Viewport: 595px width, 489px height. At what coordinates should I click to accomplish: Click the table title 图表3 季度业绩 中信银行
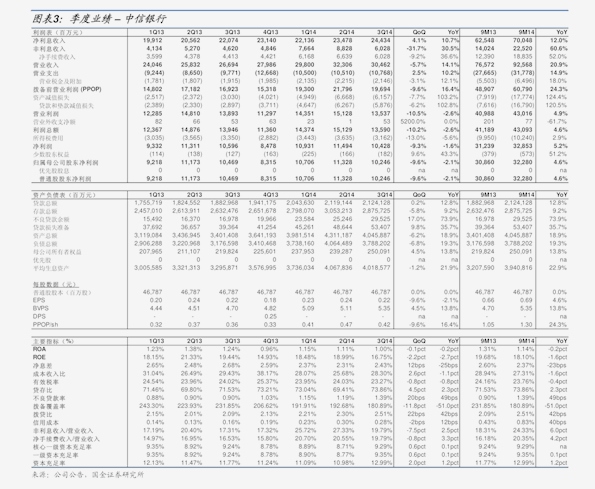99,19
